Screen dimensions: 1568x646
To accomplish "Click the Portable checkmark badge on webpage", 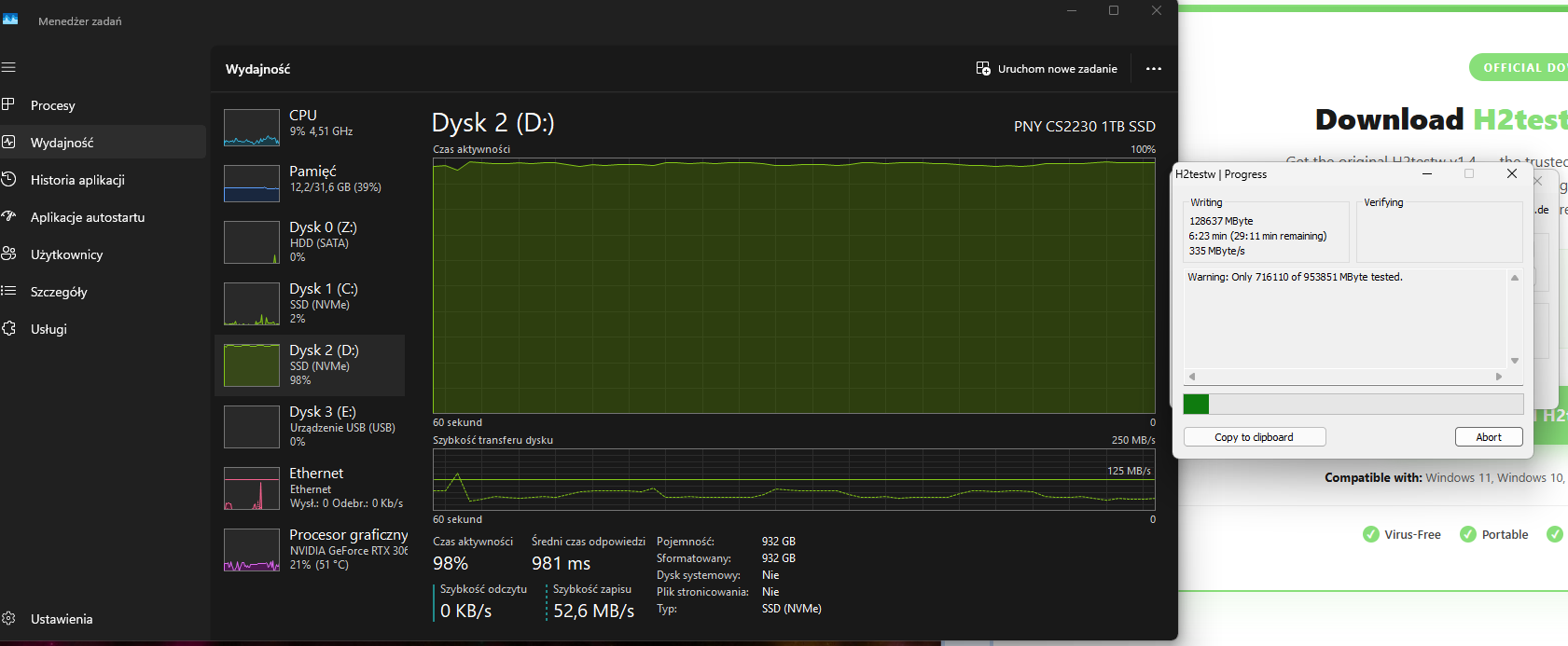I will 1494,534.
